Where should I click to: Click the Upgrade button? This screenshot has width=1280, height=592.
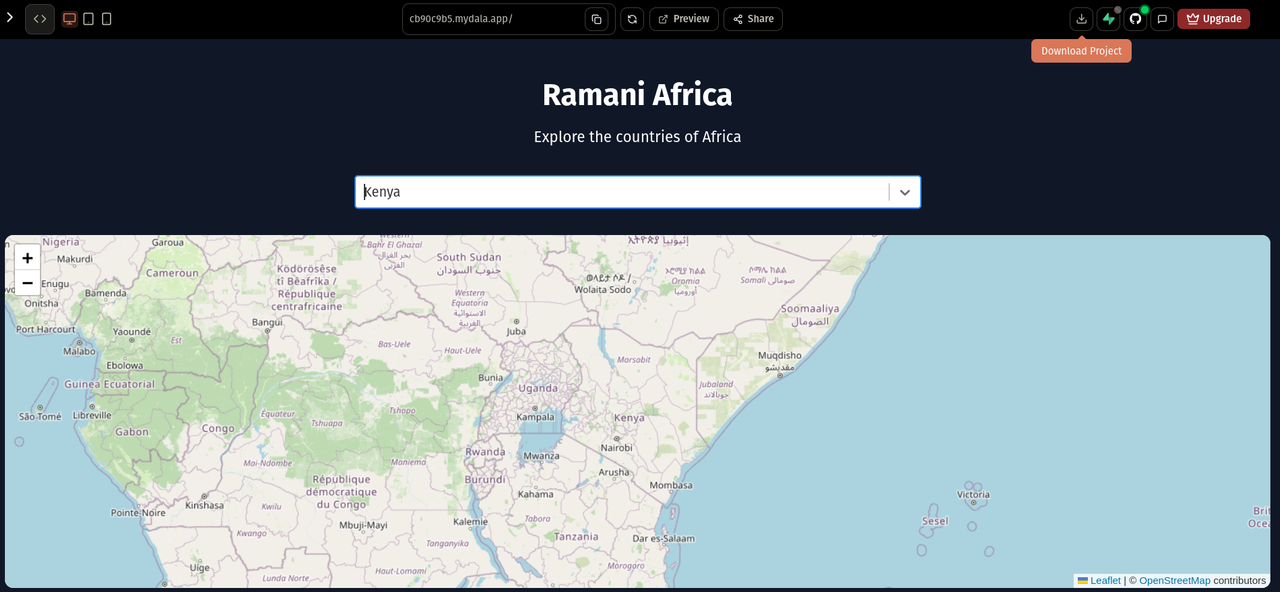[x=1214, y=19]
